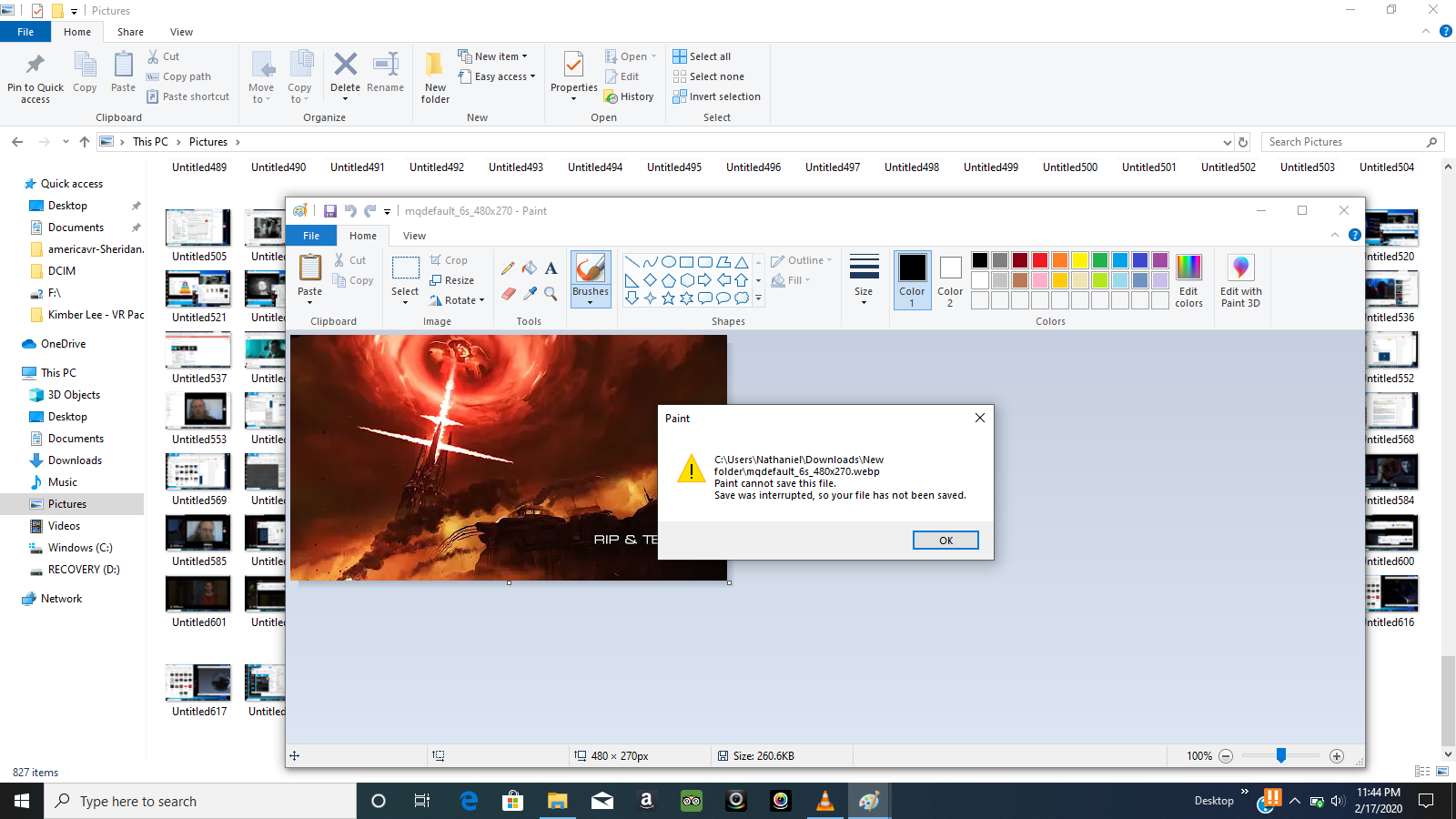Click Explorer Refresh icon beside address bar
The width and height of the screenshot is (1456, 819).
pyautogui.click(x=1243, y=142)
